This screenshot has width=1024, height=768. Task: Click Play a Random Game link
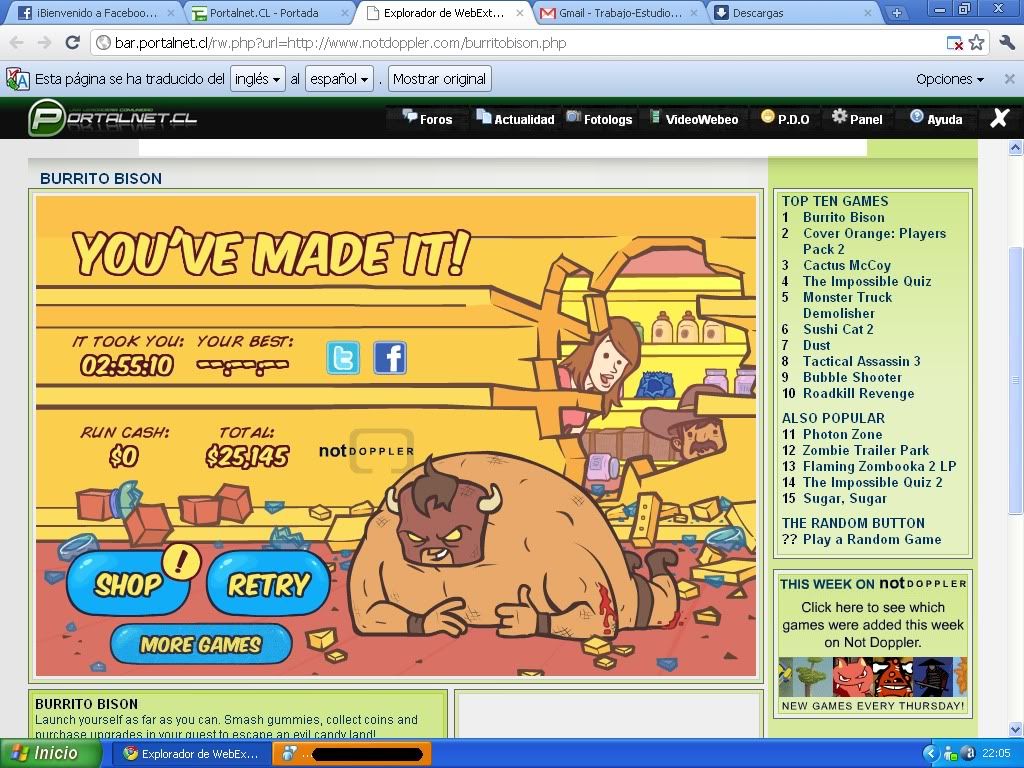click(872, 539)
